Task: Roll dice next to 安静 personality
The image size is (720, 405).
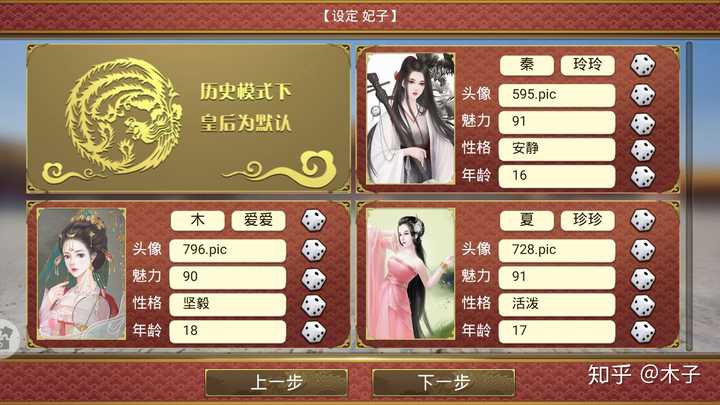Action: click(642, 149)
